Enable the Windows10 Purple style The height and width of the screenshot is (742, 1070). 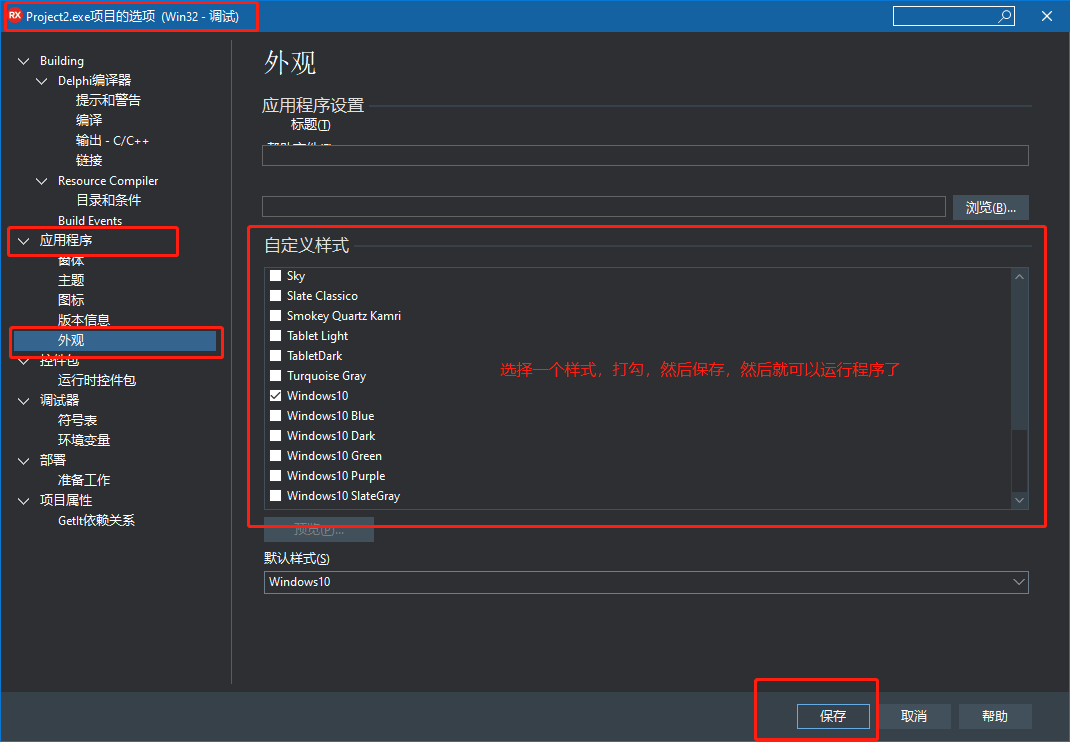[x=276, y=476]
